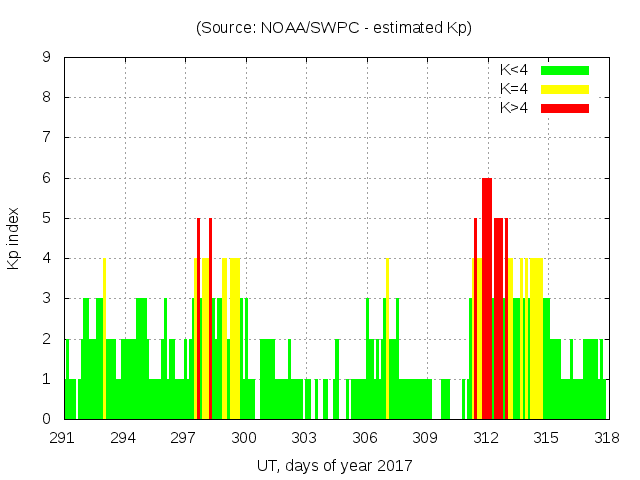Select x-axis tick label 312
Viewport: 640px width, 480px height.
(486, 438)
